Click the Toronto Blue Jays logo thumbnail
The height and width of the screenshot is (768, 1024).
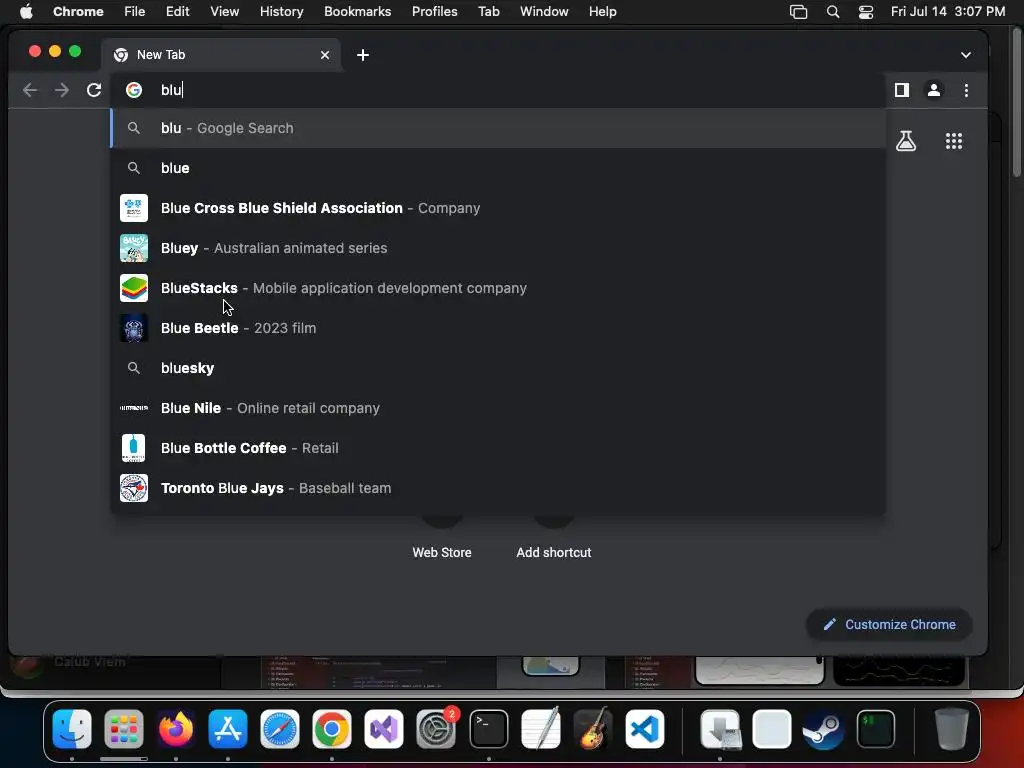click(134, 488)
